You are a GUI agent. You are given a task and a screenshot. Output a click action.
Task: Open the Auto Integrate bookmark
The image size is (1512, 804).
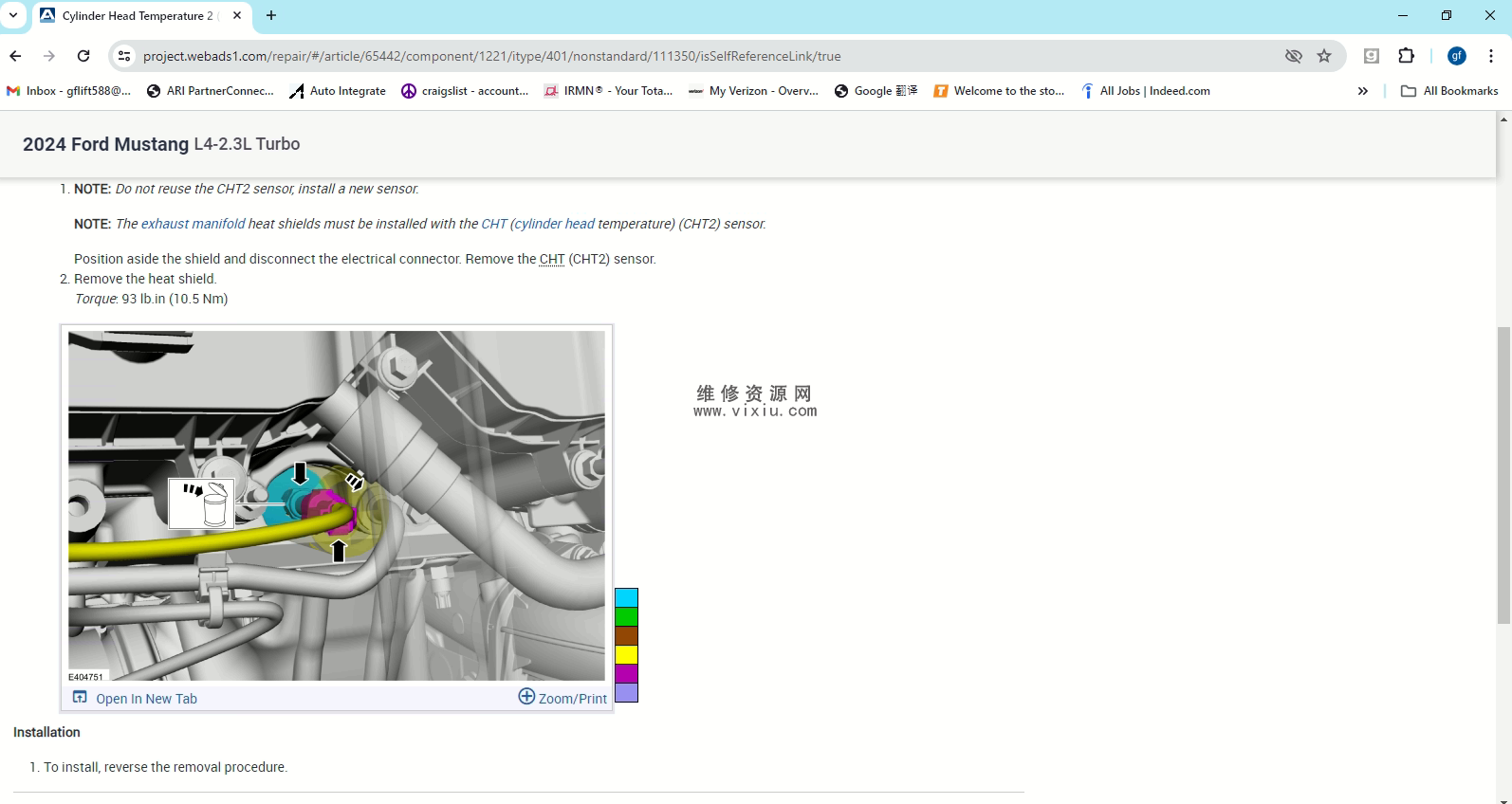[x=338, y=91]
